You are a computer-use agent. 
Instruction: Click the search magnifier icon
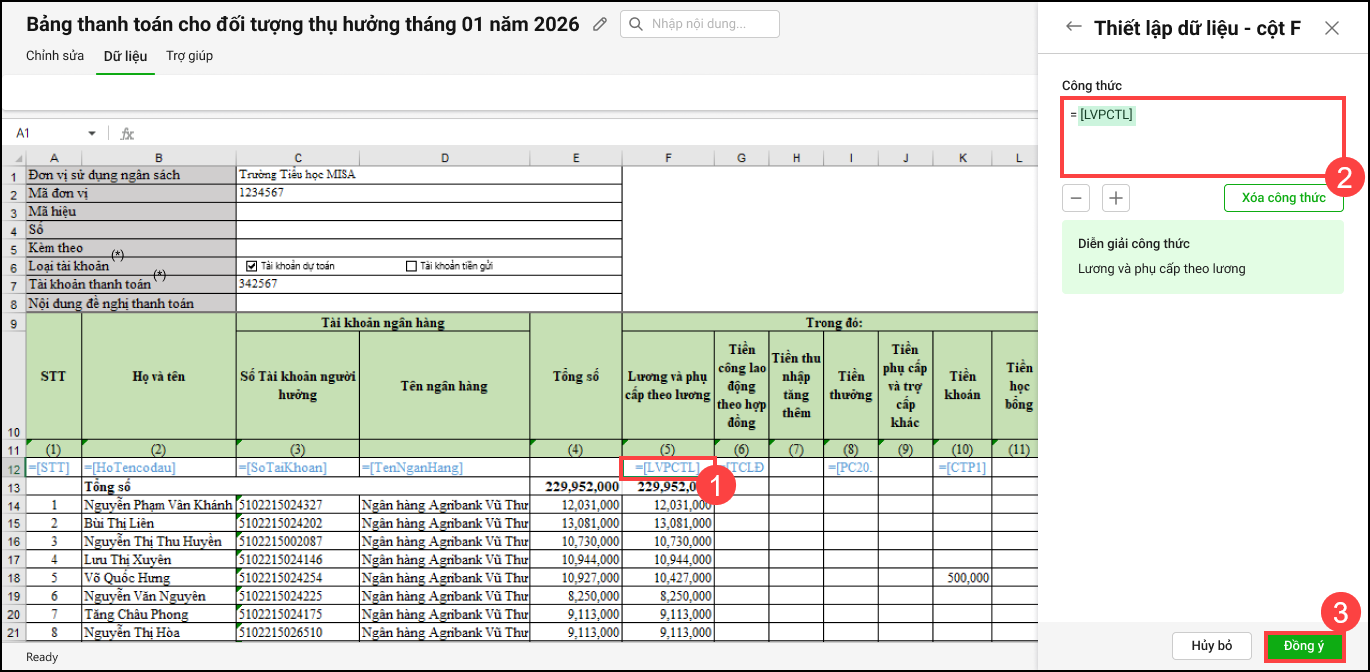636,24
